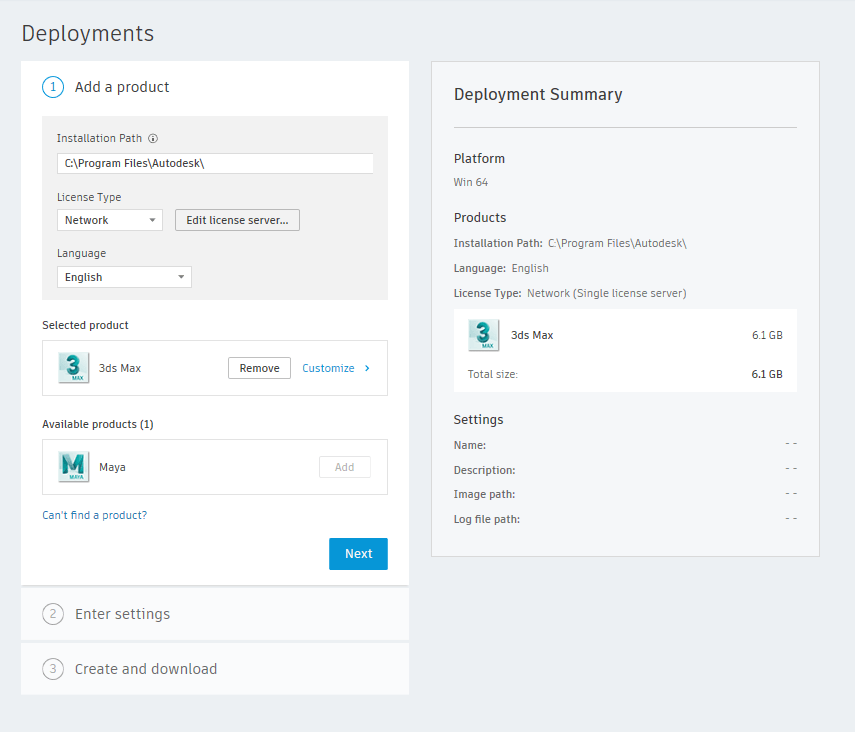The width and height of the screenshot is (855, 732).
Task: Click the 6.1 GB size beside 3ds Max
Action: point(767,335)
